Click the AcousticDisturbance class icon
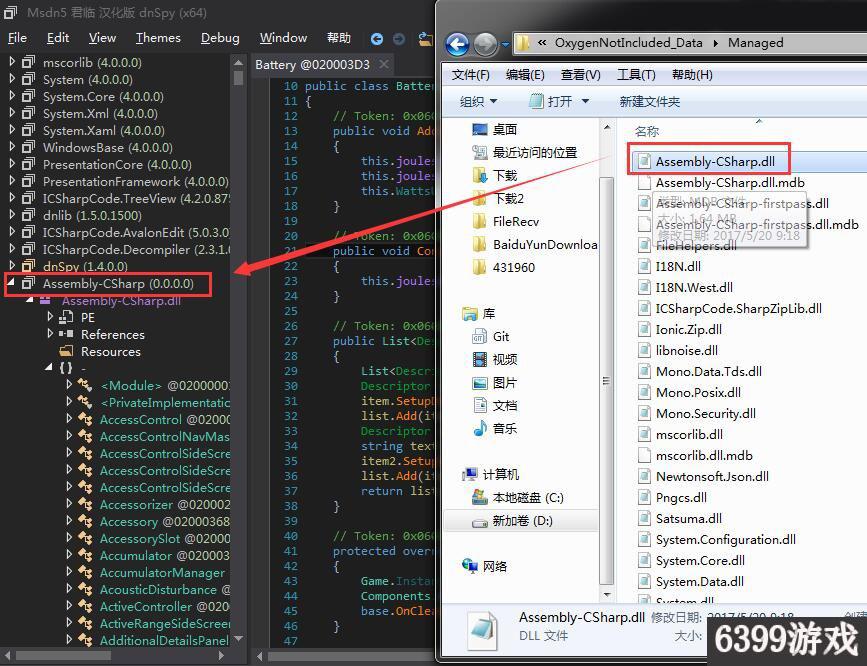867x666 pixels. (85, 590)
